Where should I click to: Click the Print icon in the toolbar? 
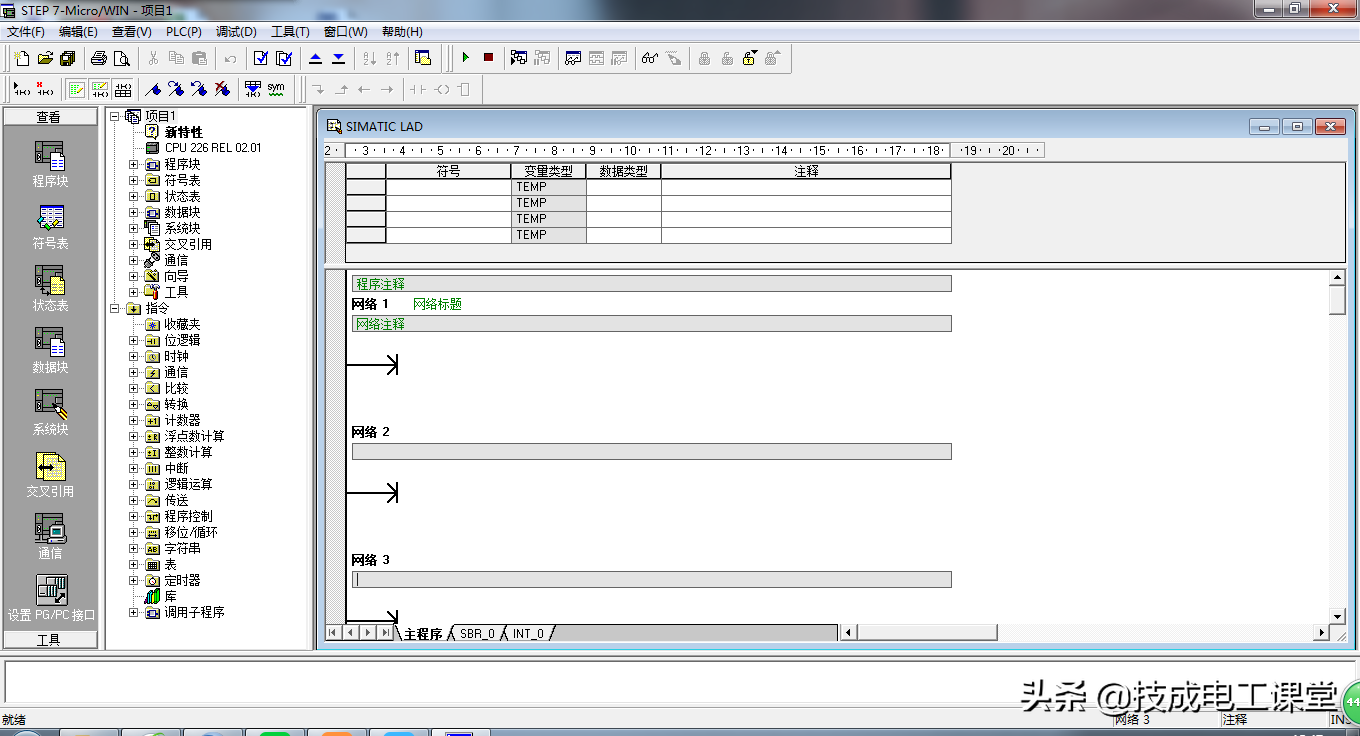pyautogui.click(x=99, y=58)
